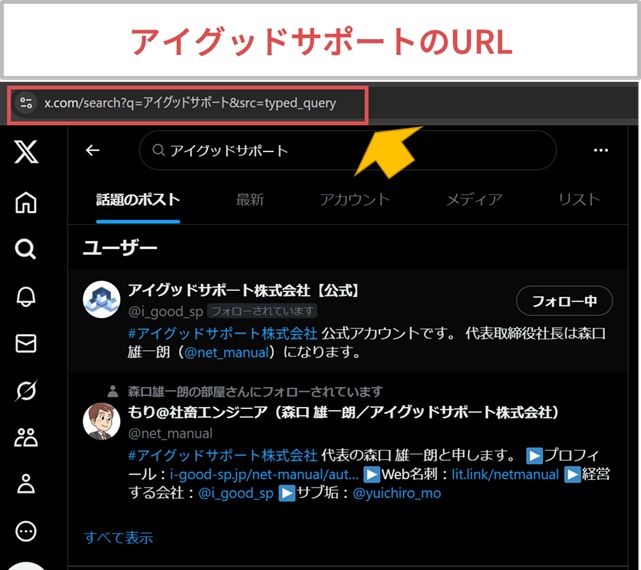Open Messages envelope icon
Viewport: 641px width, 570px height.
tap(26, 343)
